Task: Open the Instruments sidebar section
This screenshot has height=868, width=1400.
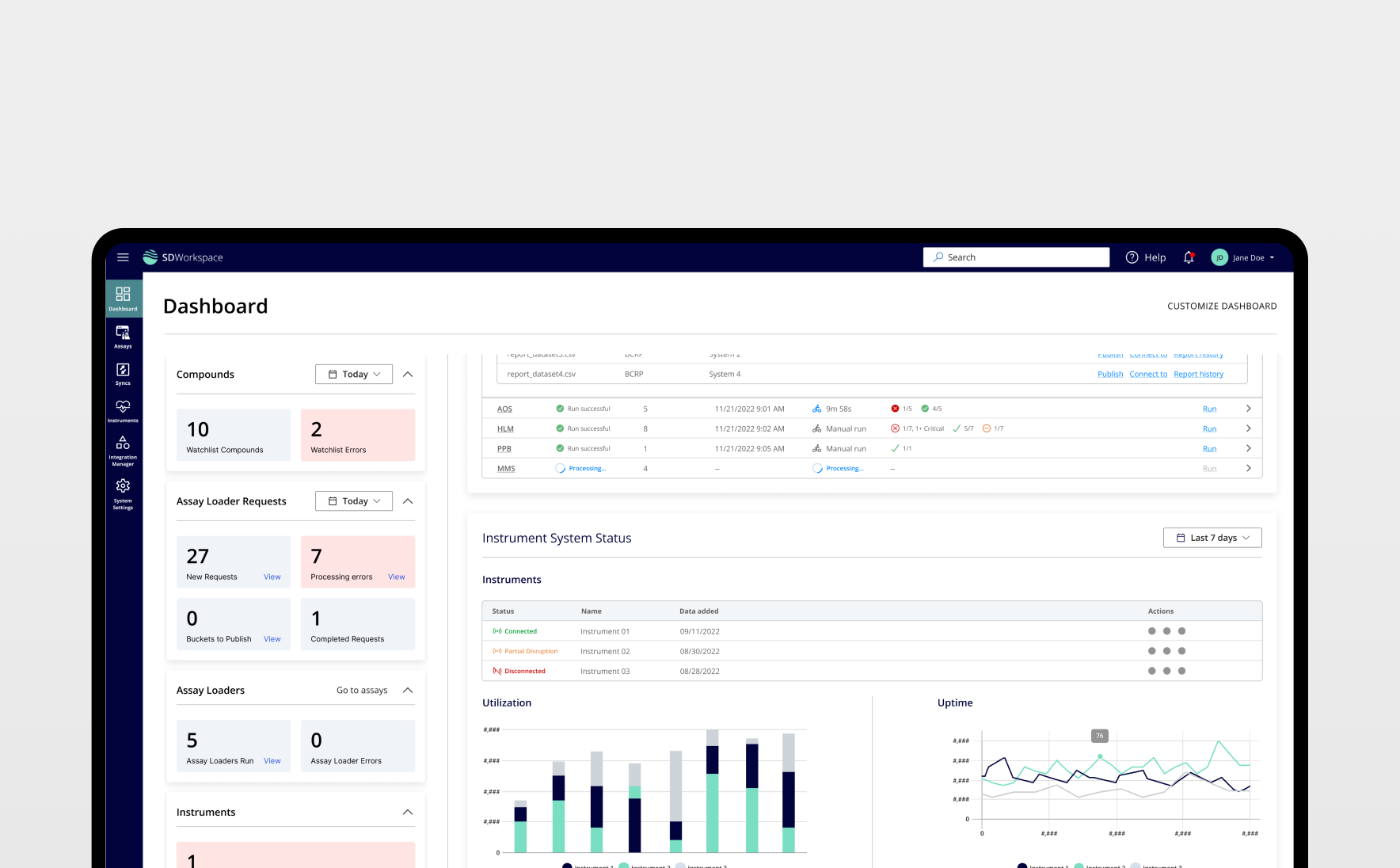Action: pos(123,411)
